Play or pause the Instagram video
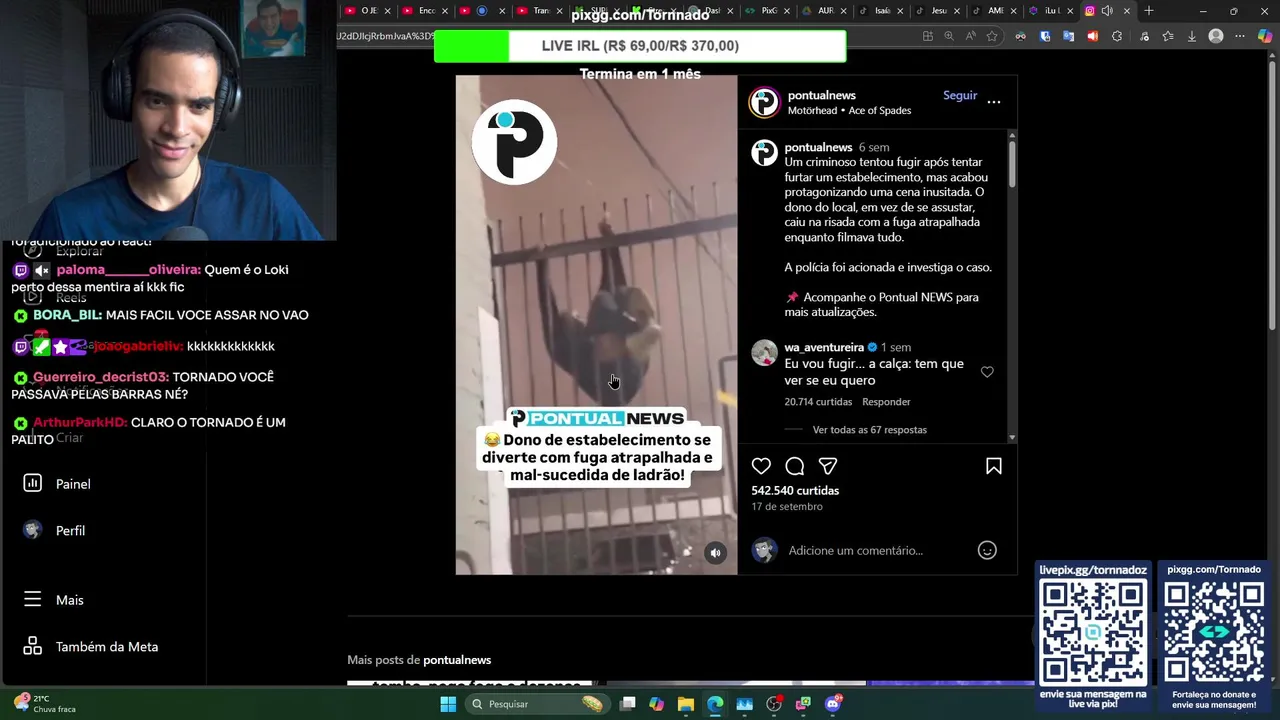 pos(597,325)
